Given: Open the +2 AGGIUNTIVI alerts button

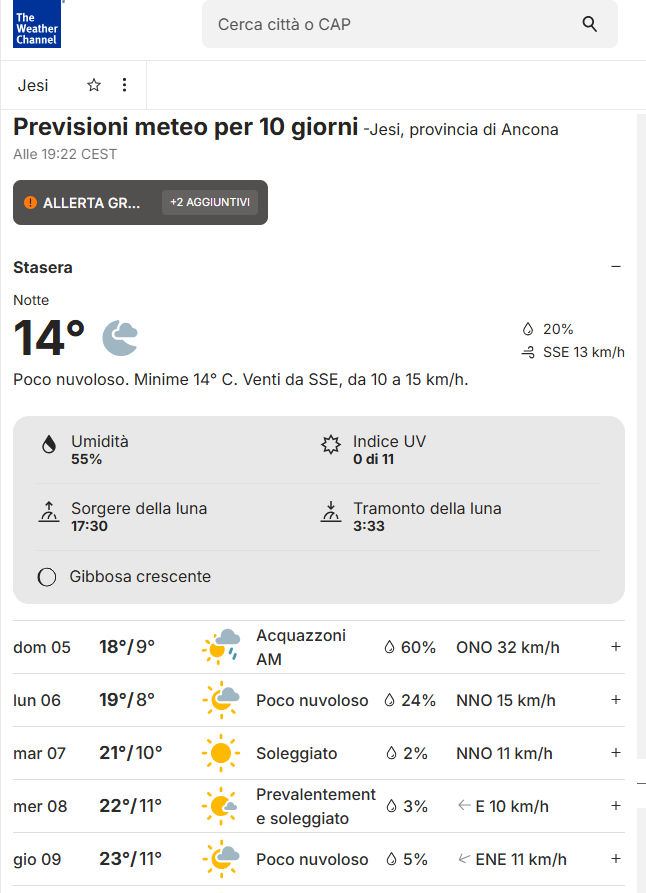Looking at the screenshot, I should (x=210, y=202).
